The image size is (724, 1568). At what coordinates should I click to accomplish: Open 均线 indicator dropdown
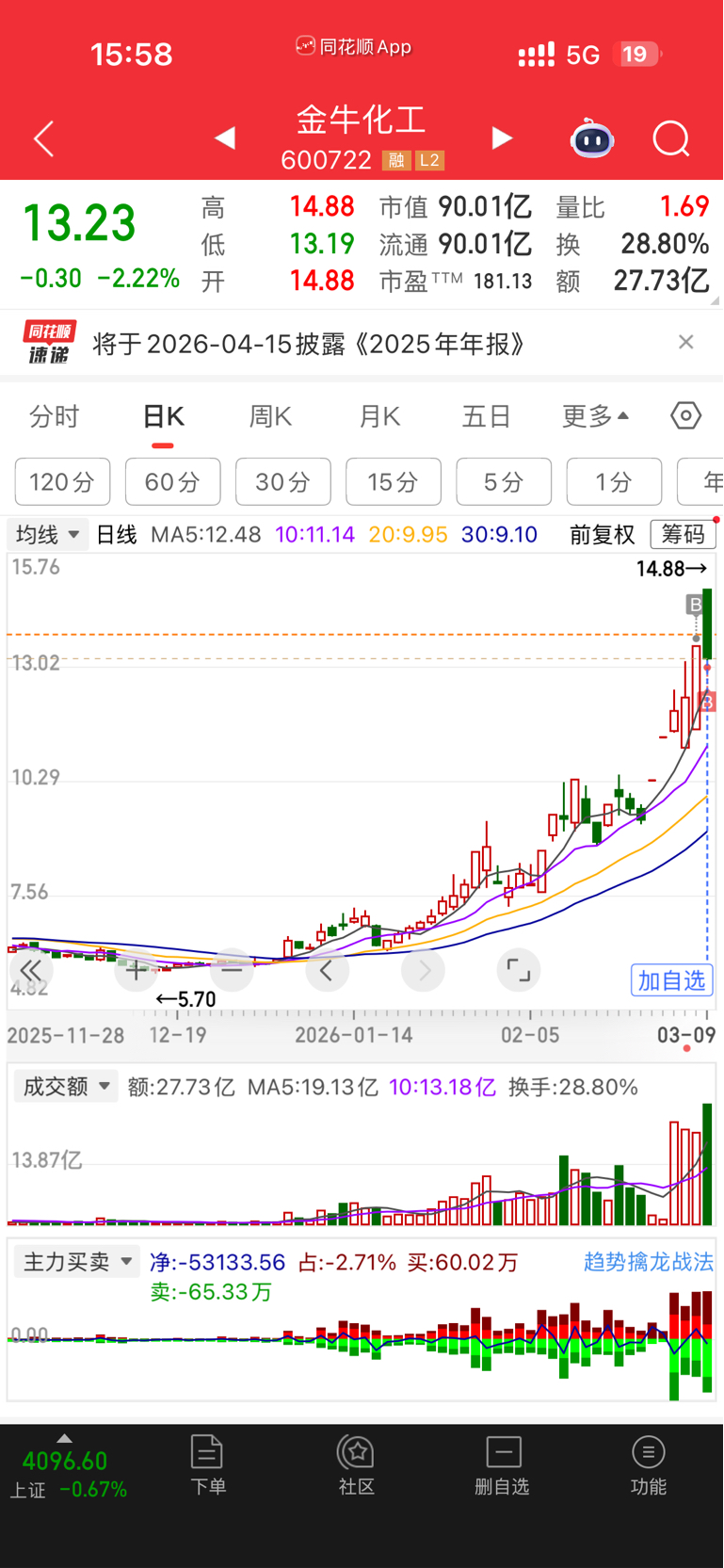coord(48,535)
